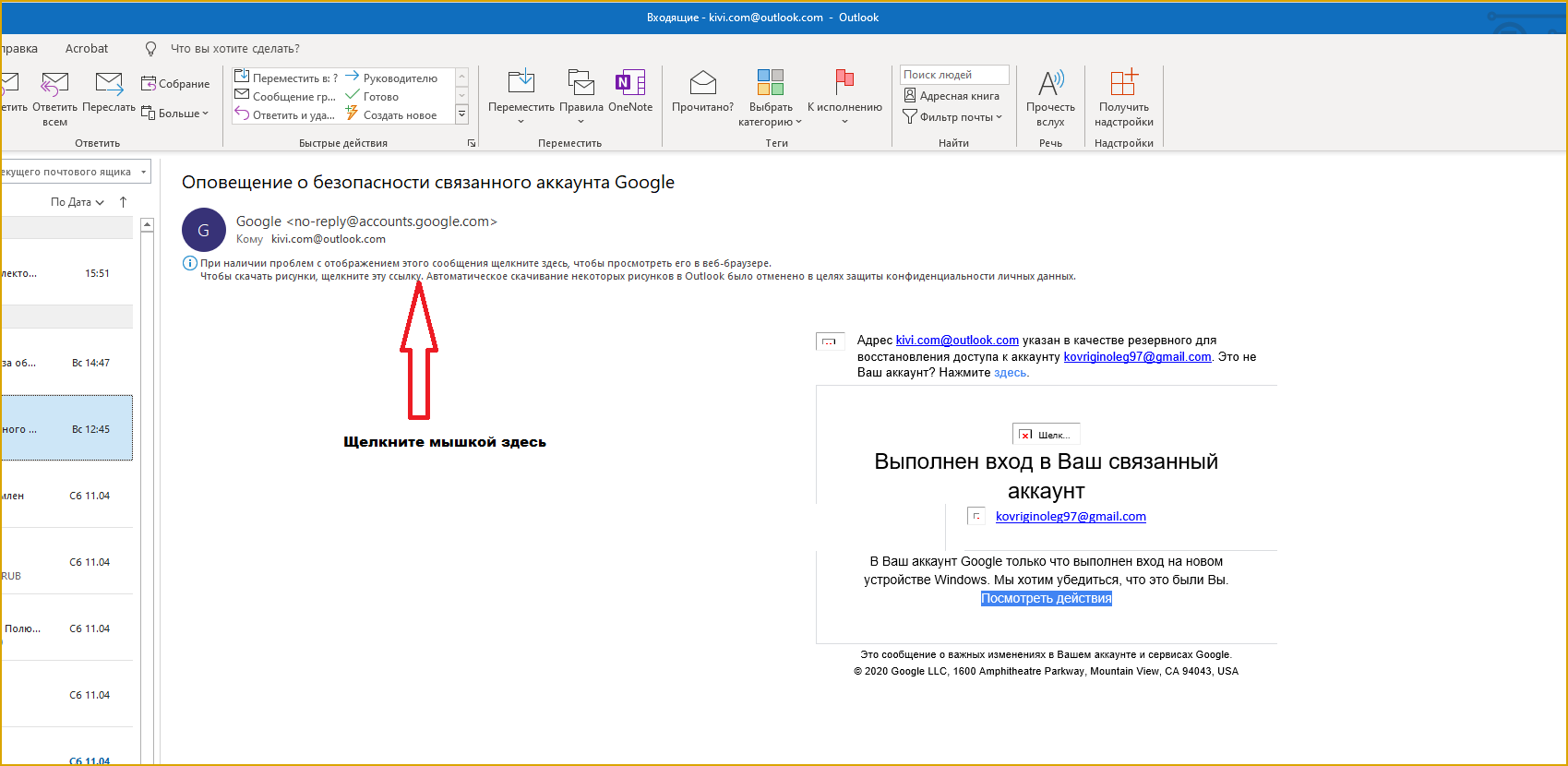
Task: Click sender name Google no-reply address
Action: coord(366,221)
